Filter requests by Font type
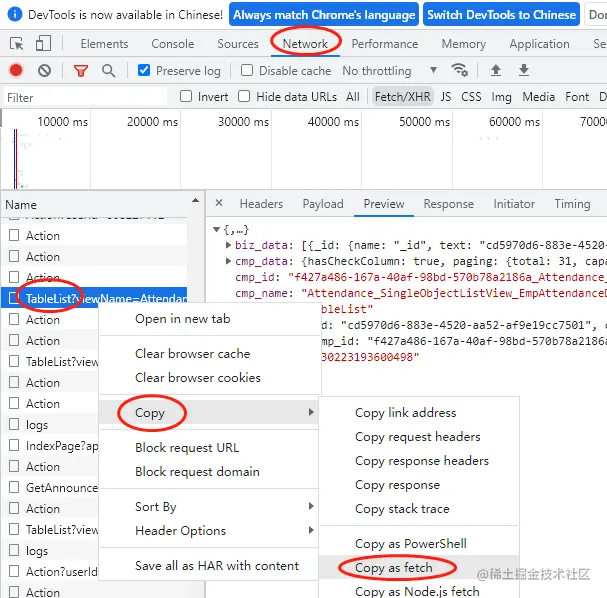Viewport: 607px width, 598px height. [x=577, y=96]
